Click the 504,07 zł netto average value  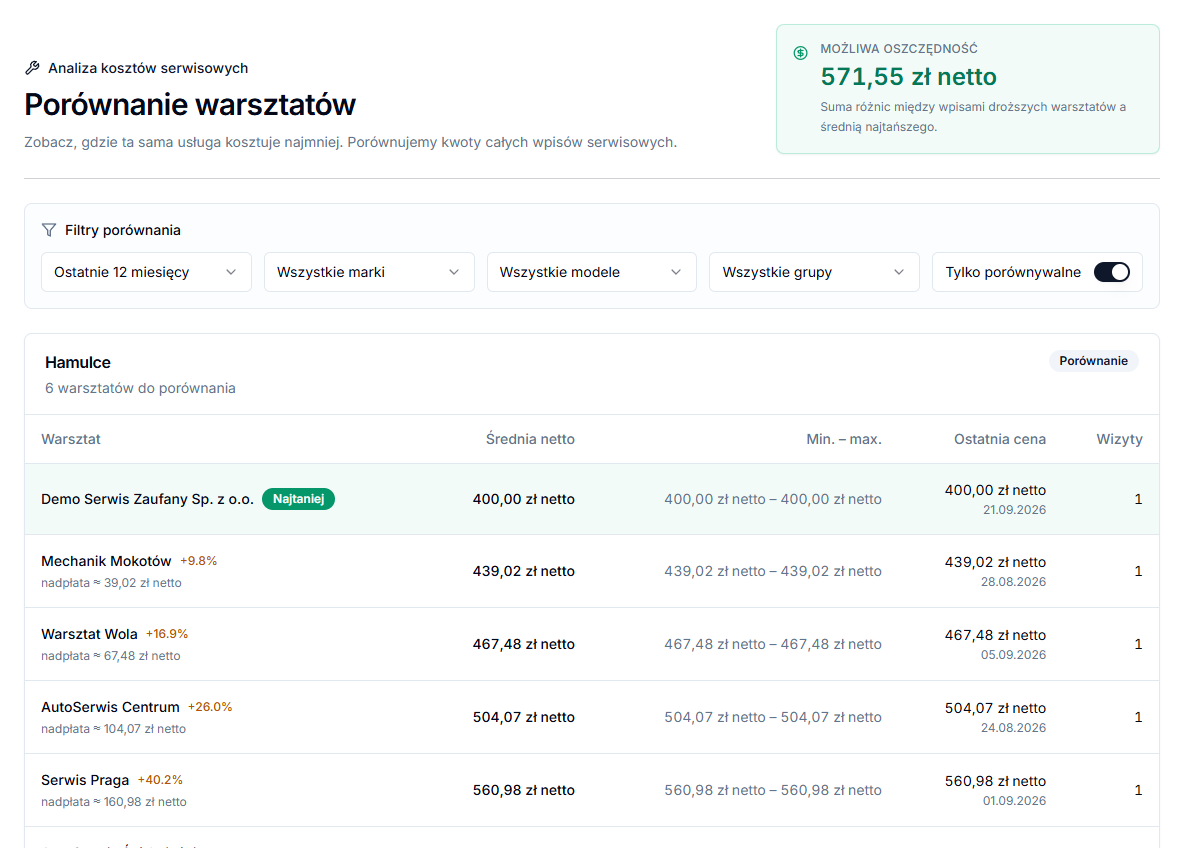click(x=523, y=717)
